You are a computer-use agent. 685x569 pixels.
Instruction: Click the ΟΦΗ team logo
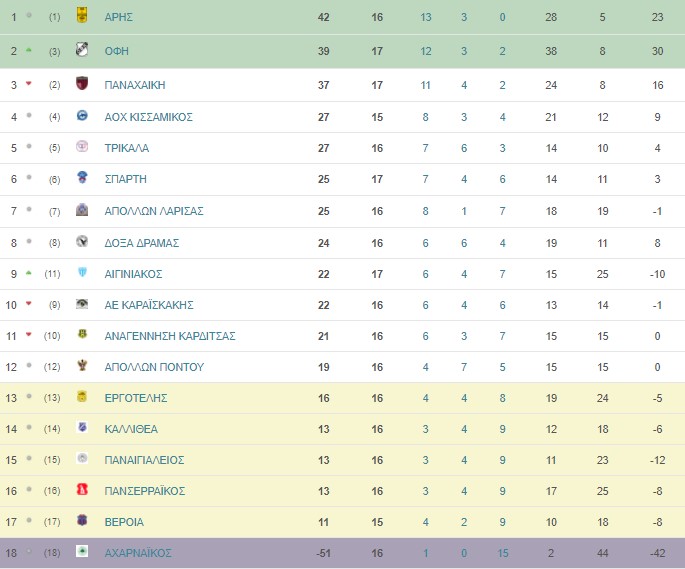pos(82,49)
